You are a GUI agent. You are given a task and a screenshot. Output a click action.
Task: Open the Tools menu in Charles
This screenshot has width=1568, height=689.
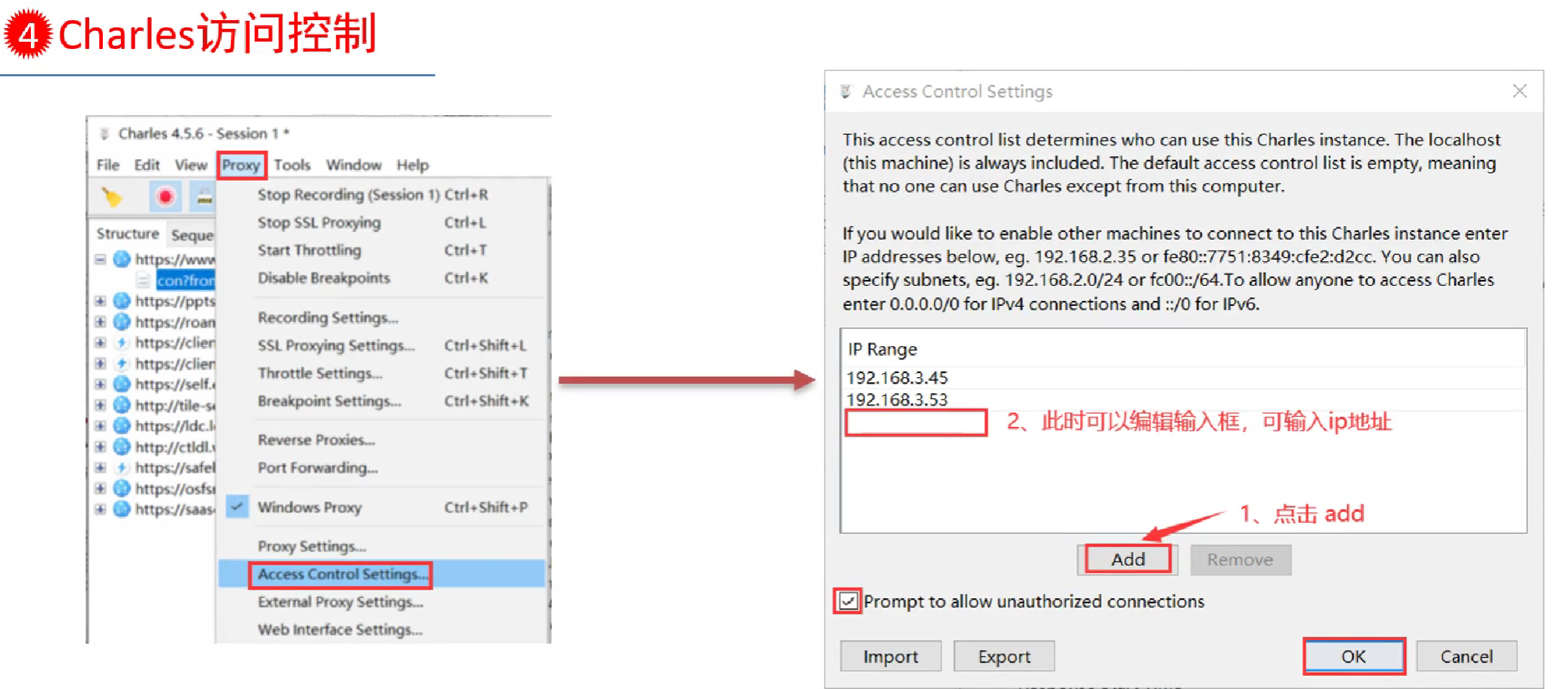pos(292,165)
